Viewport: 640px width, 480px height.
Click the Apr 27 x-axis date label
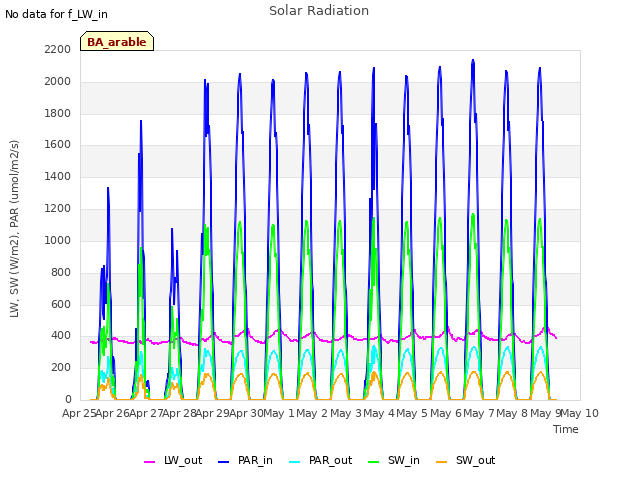[x=146, y=413]
